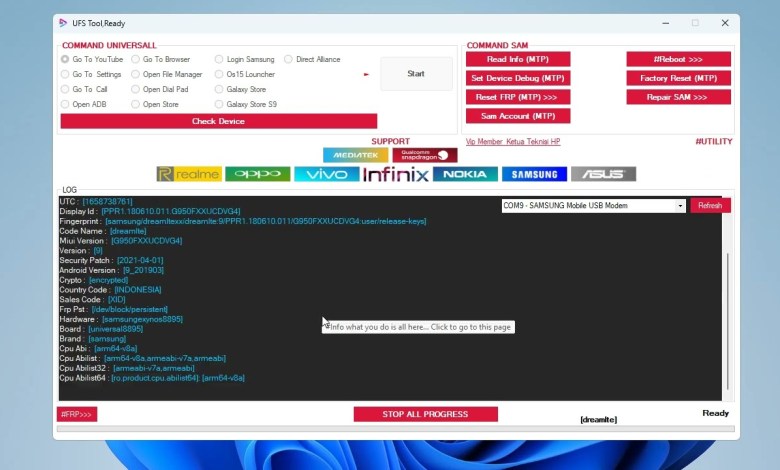Click the MediaTek logo icon
The width and height of the screenshot is (780, 470).
pos(355,155)
